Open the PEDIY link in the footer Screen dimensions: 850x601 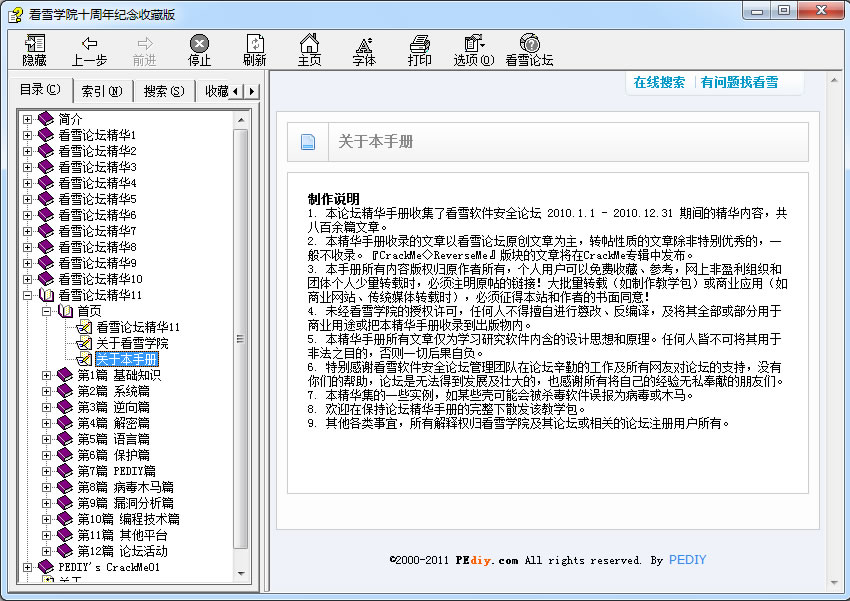pos(687,560)
